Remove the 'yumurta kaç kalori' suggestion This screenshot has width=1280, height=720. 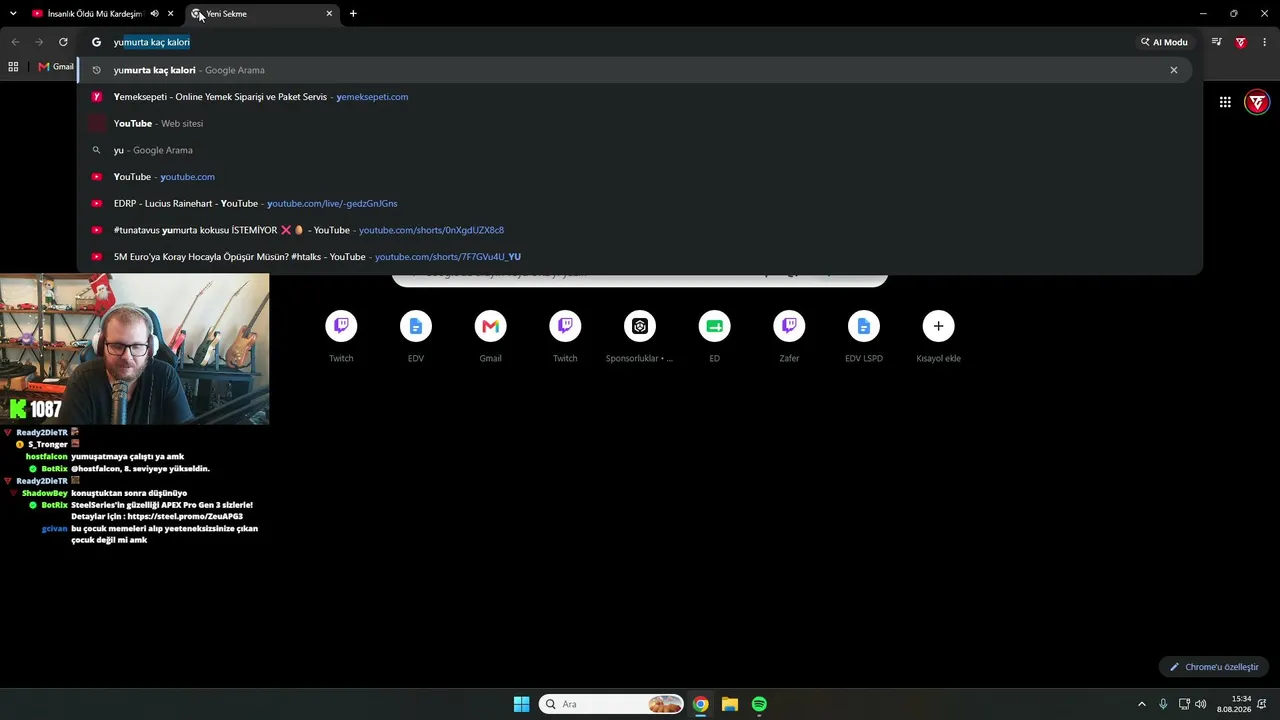(1174, 70)
